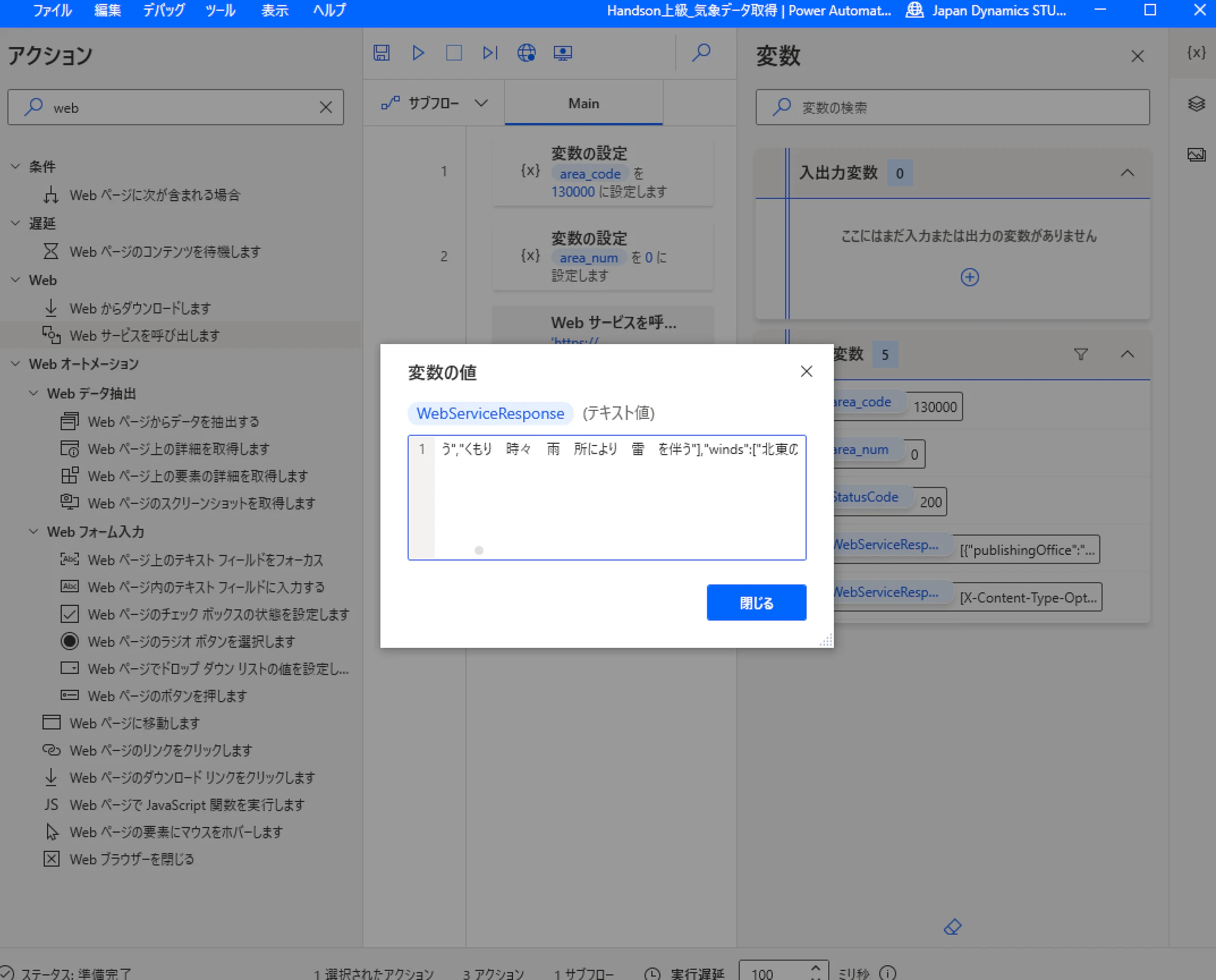The image size is (1216, 980).
Task: Increase run delay with stepper up arrow
Action: tap(815, 967)
